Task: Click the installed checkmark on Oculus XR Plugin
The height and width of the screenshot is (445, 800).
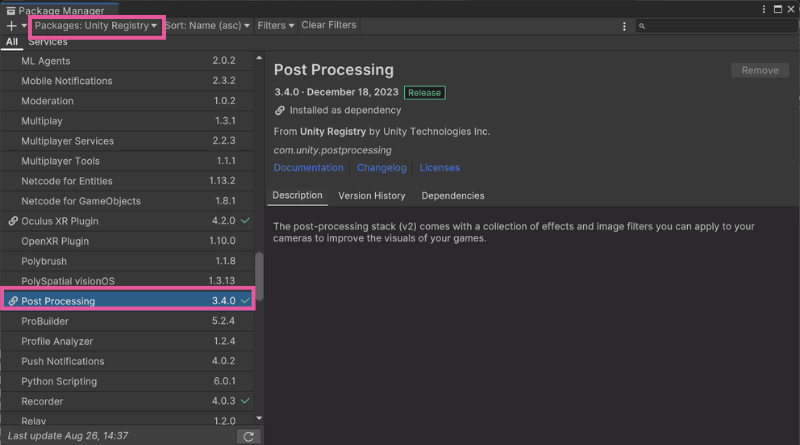Action: (245, 220)
